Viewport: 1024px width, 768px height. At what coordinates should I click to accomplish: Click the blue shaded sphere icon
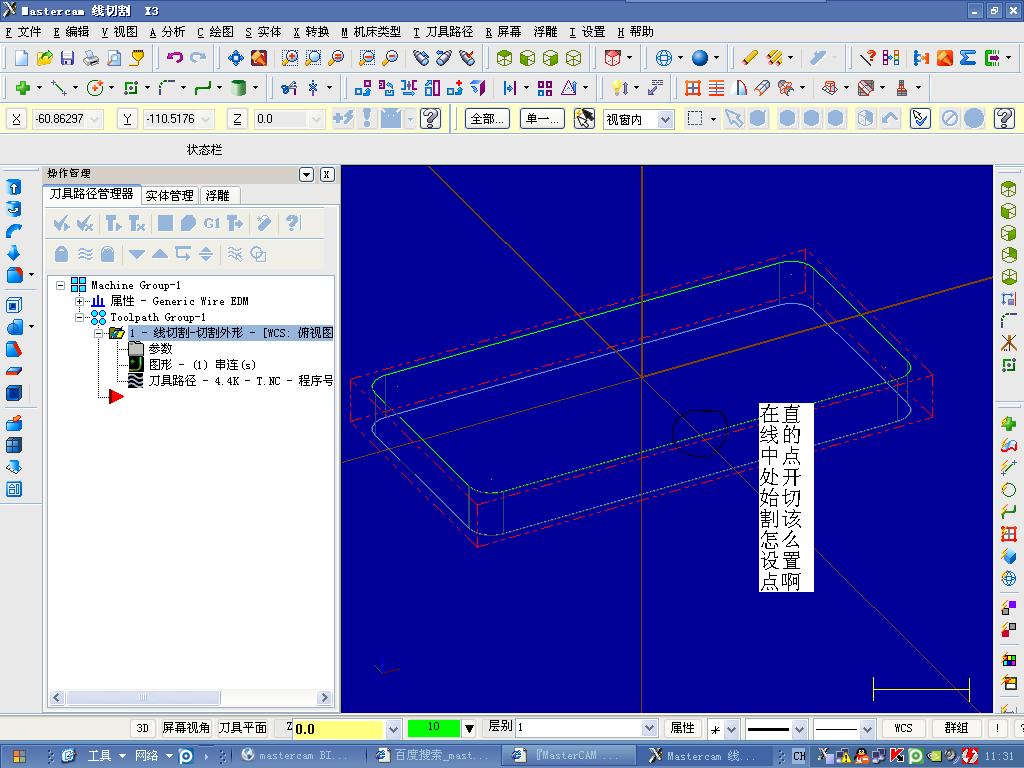coord(699,58)
